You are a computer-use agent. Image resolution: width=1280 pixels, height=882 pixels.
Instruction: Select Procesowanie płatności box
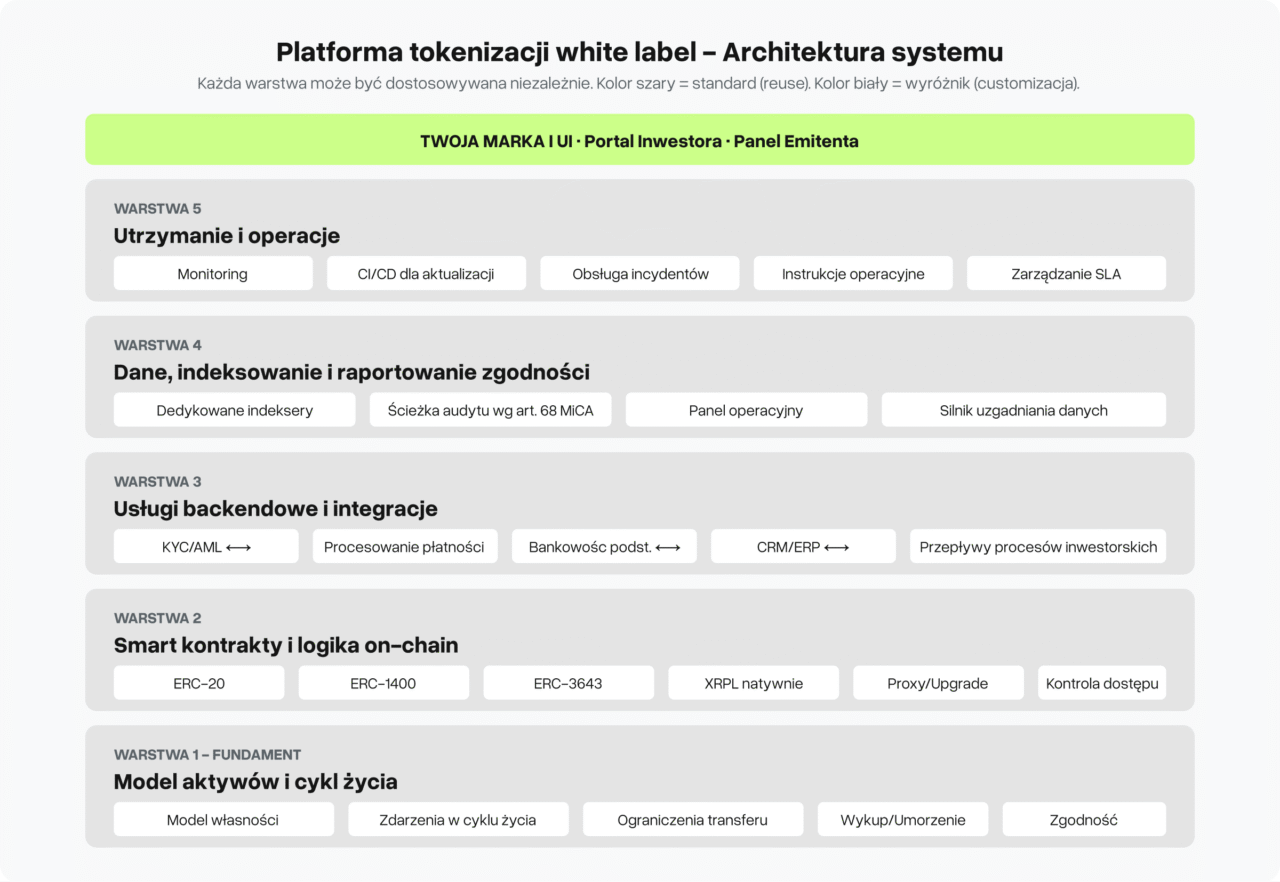pos(404,547)
